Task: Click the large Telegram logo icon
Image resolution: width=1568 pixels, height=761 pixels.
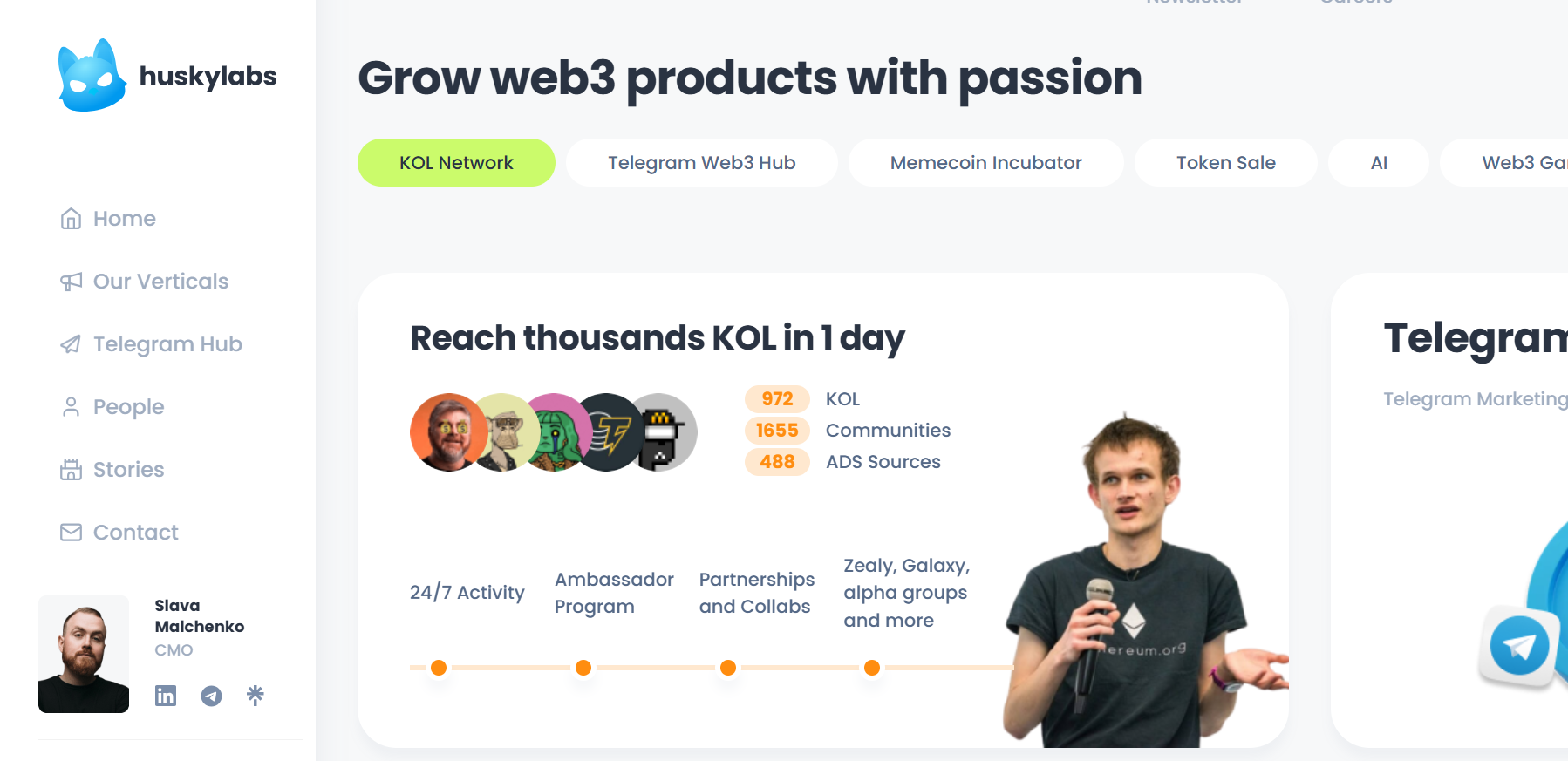Action: 1519,646
